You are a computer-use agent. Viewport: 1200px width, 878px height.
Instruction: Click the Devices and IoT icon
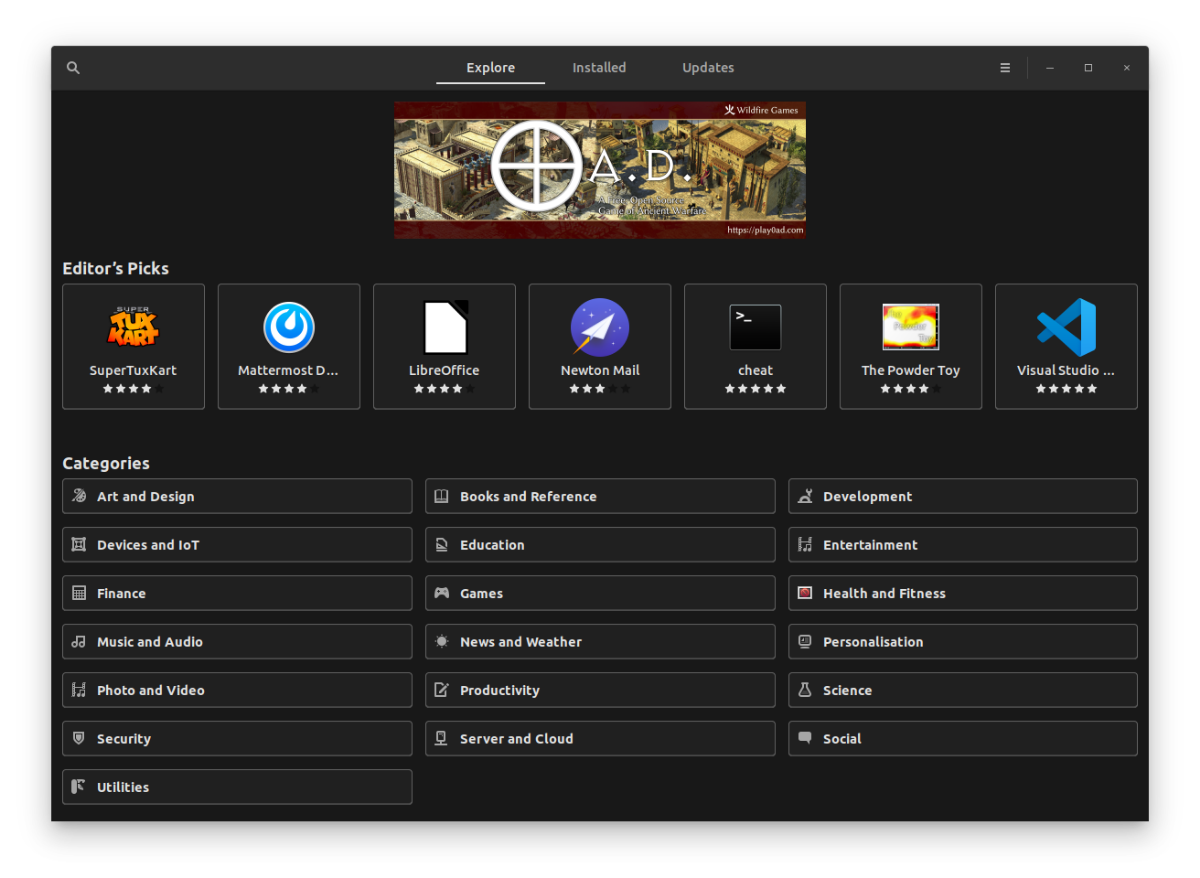79,545
